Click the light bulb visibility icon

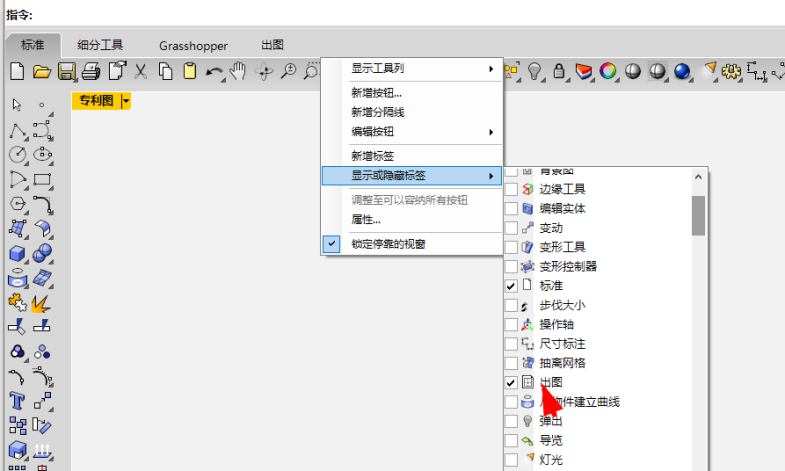(536, 71)
